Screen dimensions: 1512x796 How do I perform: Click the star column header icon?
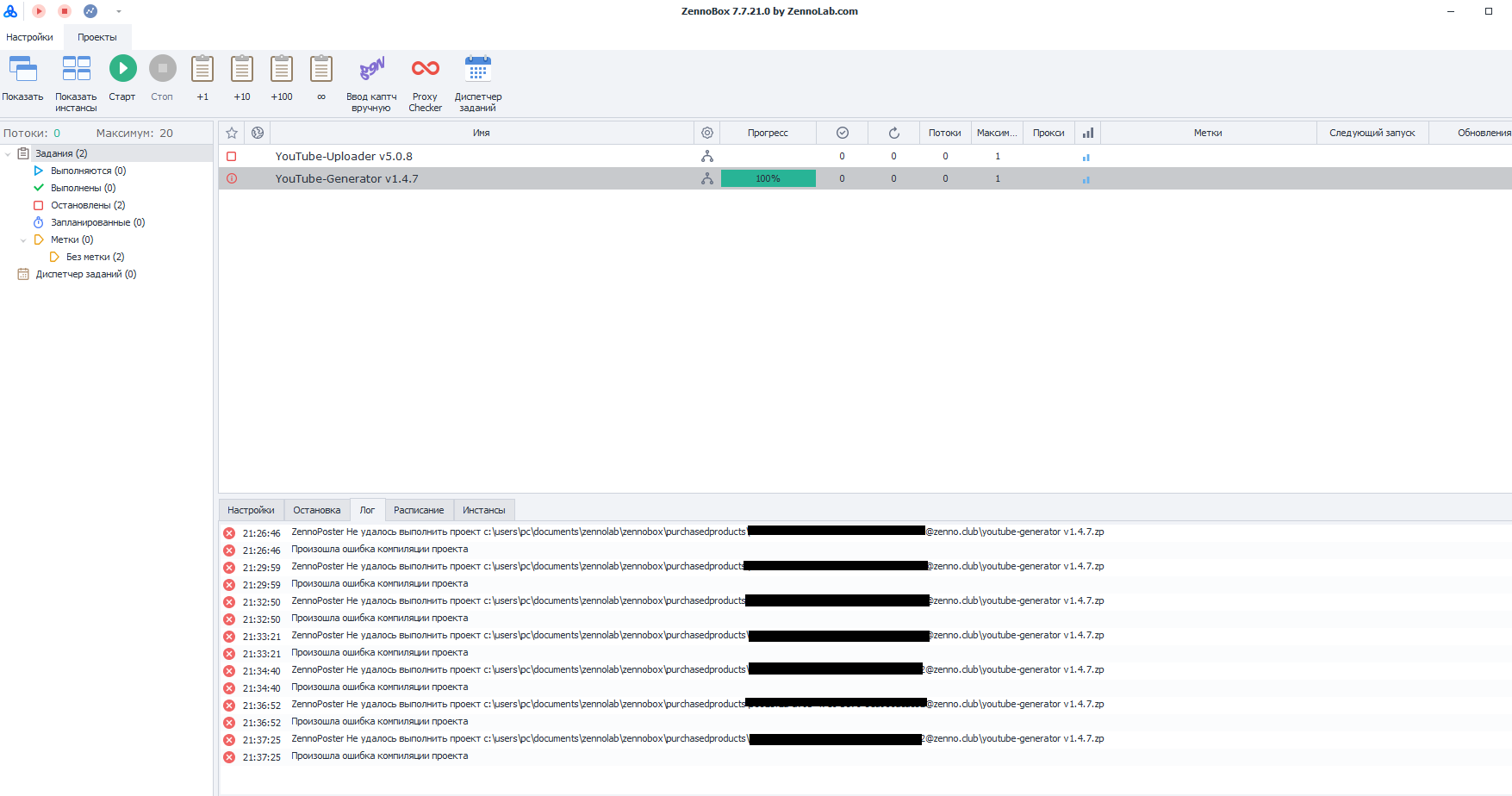[232, 133]
